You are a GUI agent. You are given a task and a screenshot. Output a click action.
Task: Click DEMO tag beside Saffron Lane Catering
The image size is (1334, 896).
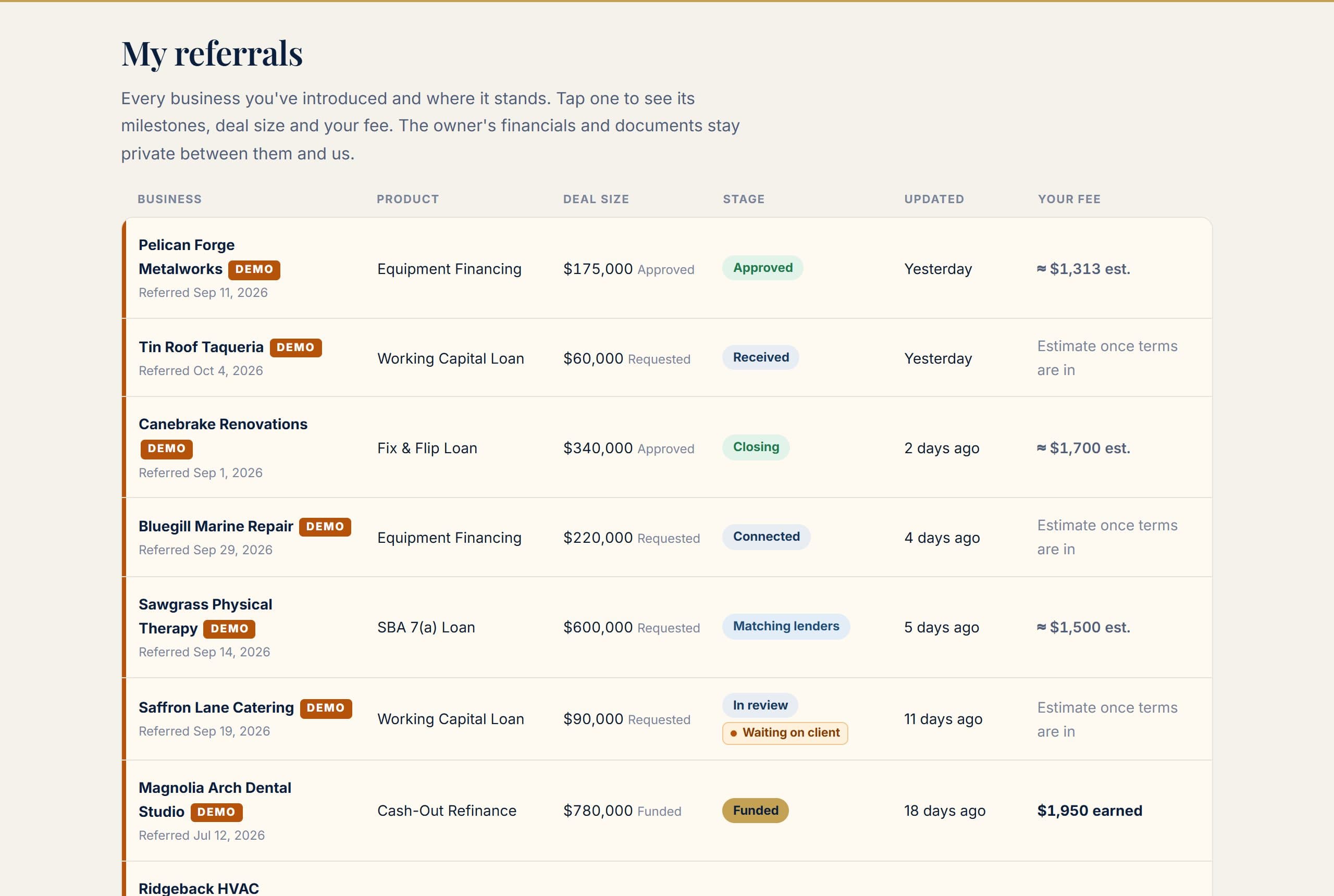326,708
